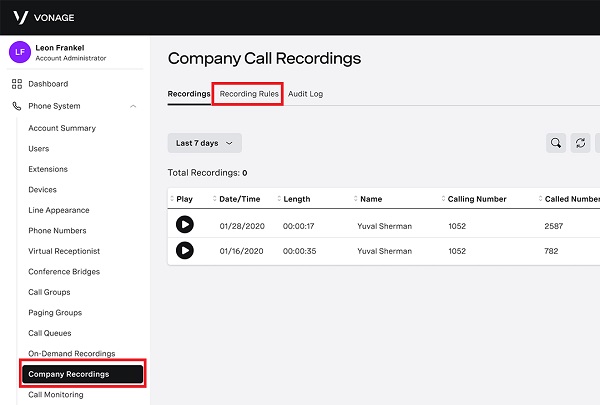Collapse the Phone System menu chevron
The image size is (600, 405).
pyautogui.click(x=133, y=106)
